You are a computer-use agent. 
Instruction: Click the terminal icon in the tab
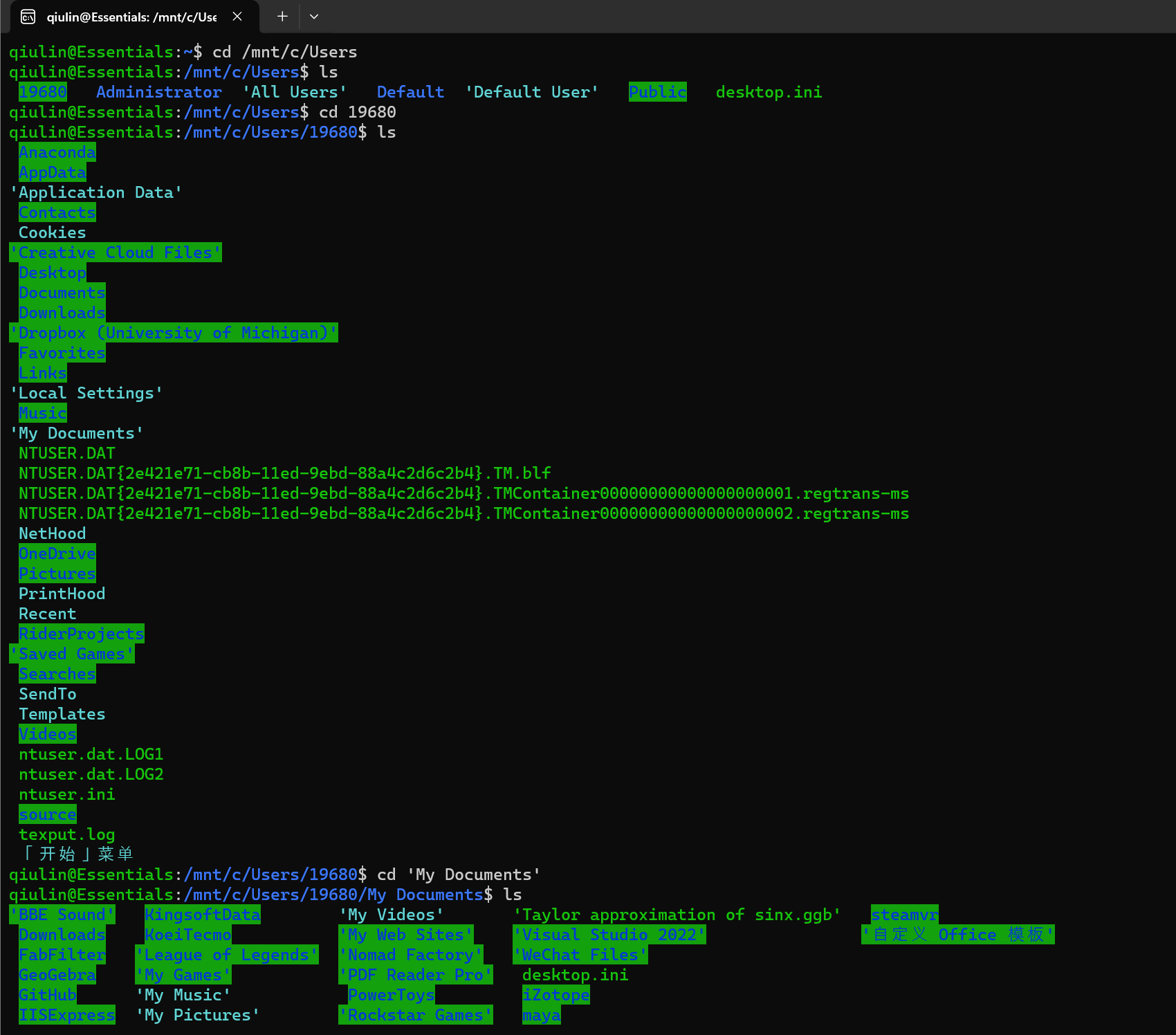[28, 17]
